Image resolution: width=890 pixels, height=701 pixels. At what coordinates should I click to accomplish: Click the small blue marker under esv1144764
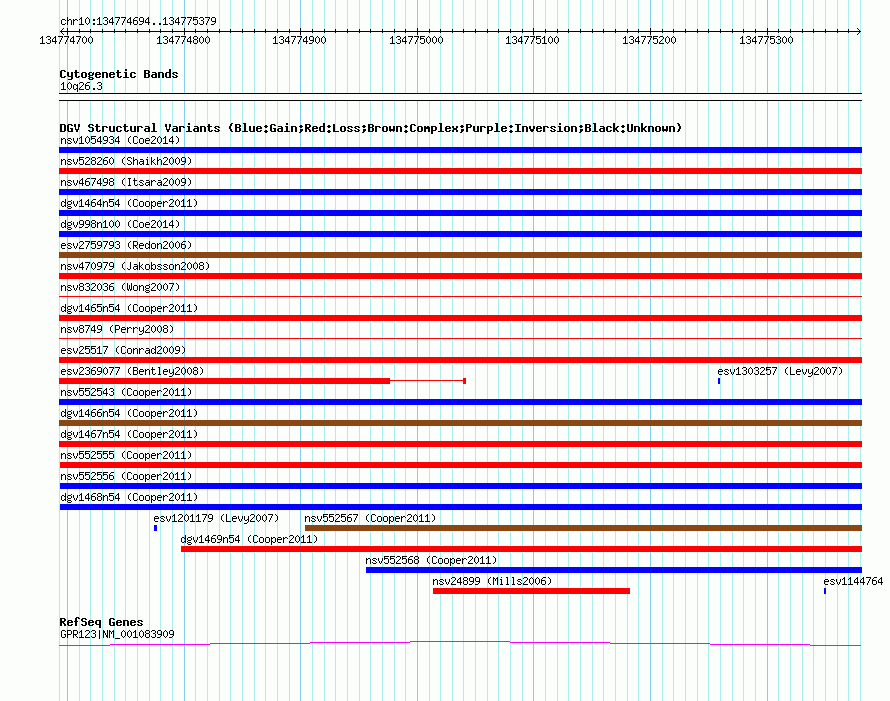coord(825,591)
